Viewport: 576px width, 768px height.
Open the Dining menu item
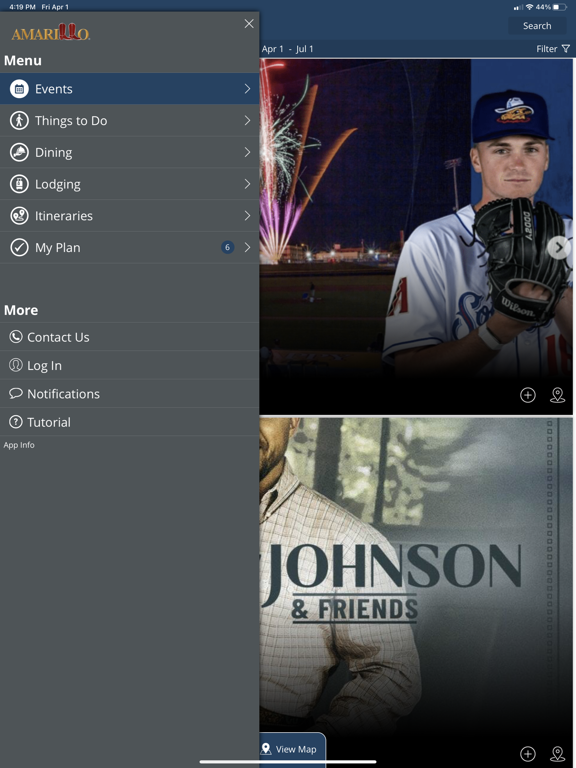click(129, 152)
